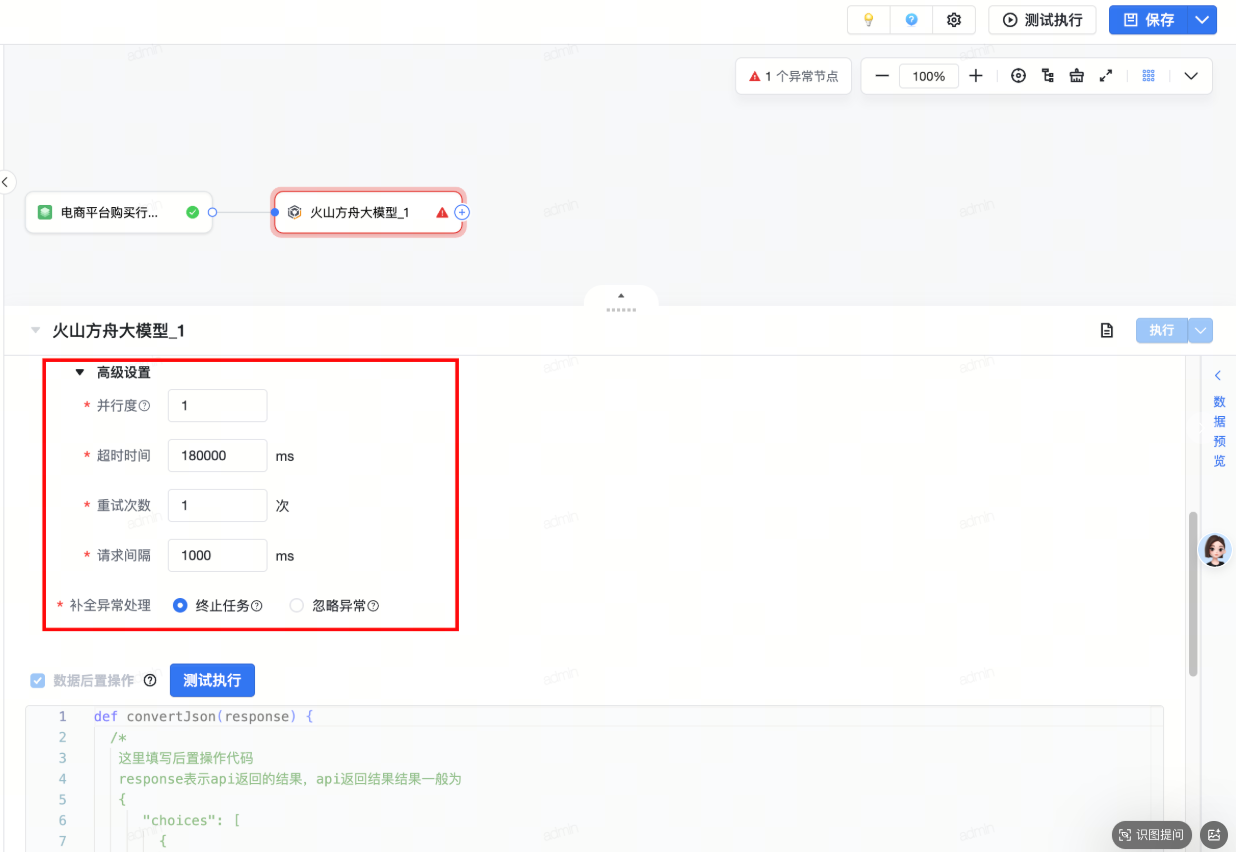This screenshot has width=1236, height=852.
Task: Select the 火山方舟大模型_1 node
Action: coord(369,212)
